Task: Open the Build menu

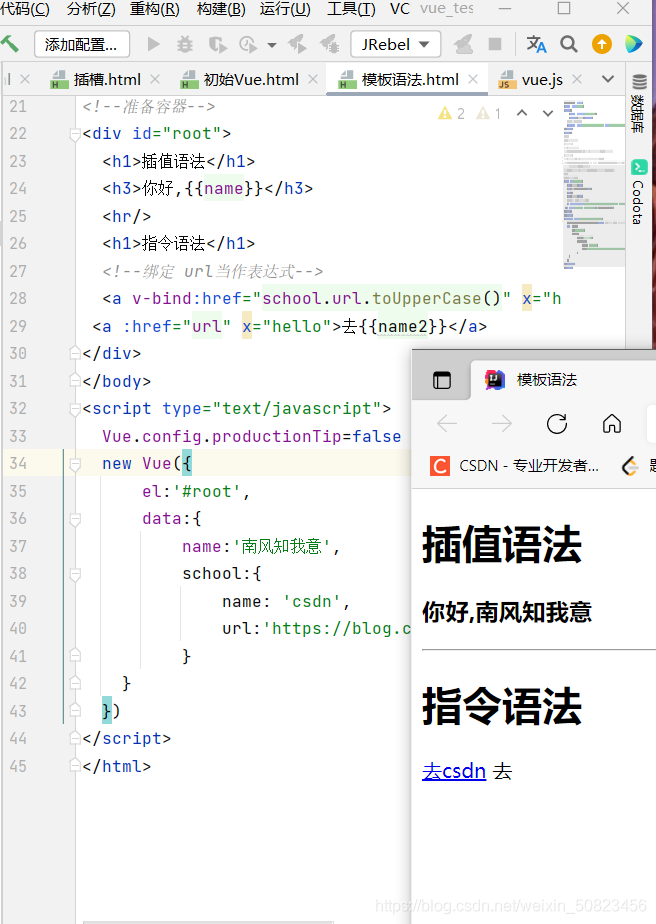Action: (221, 9)
